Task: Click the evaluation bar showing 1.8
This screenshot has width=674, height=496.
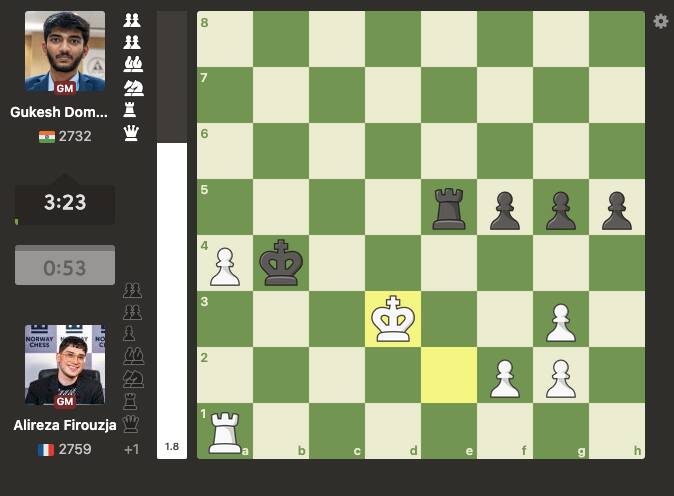Action: coord(172,235)
